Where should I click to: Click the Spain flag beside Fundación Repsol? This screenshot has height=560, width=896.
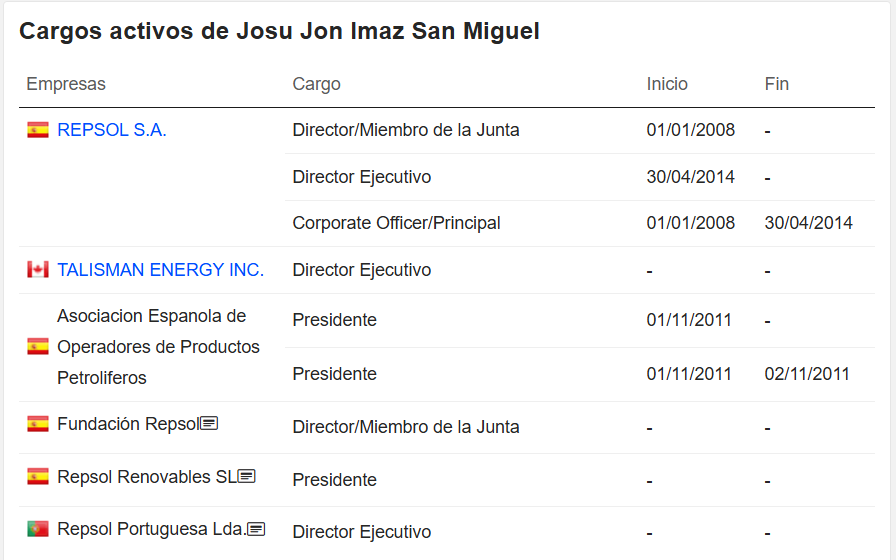(38, 424)
